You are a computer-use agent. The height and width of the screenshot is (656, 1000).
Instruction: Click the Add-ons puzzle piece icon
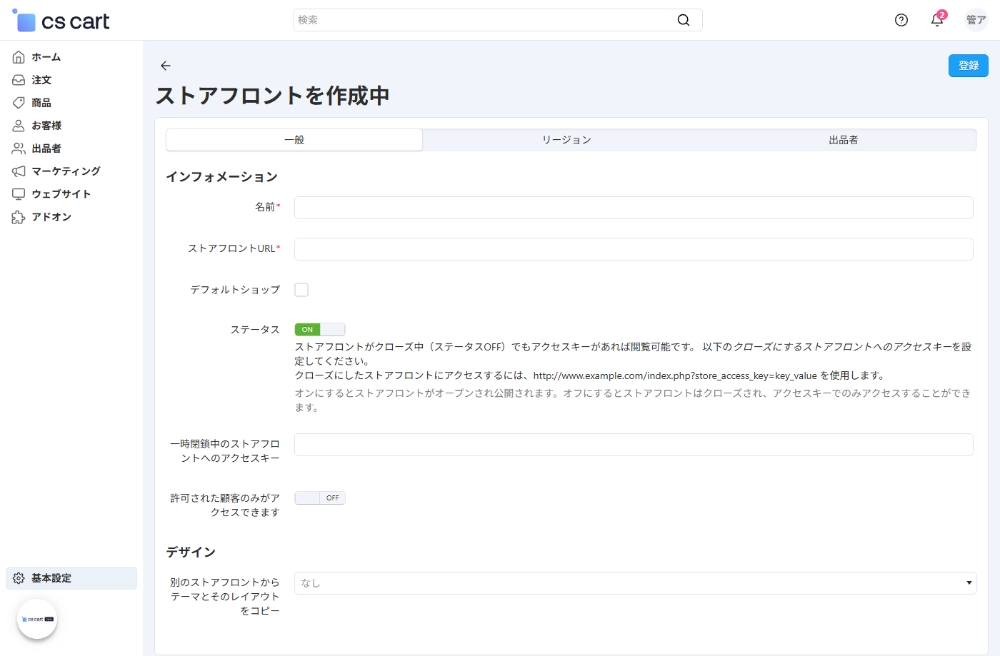tap(18, 217)
